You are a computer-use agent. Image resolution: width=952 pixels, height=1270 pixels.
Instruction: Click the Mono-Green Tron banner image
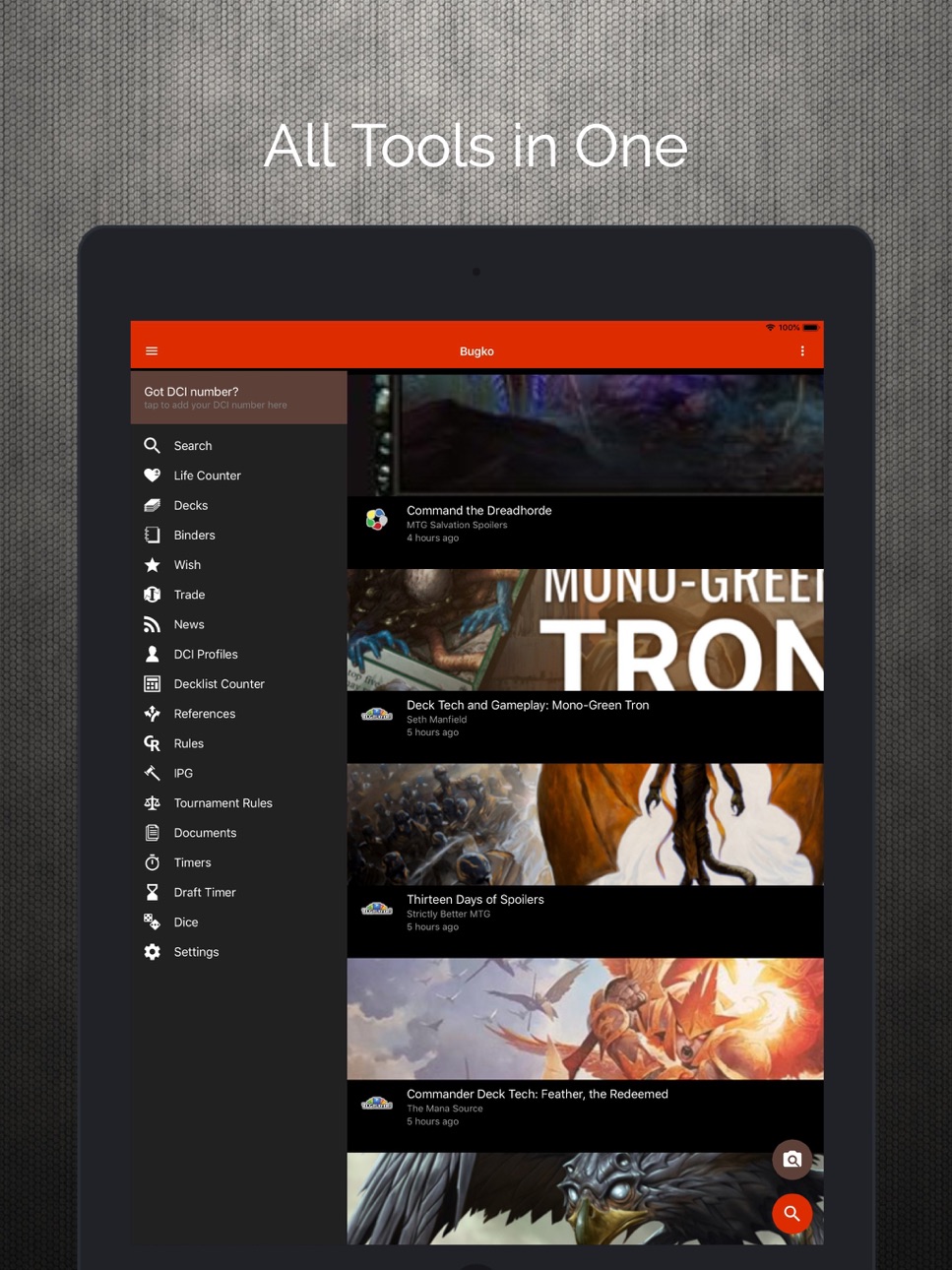pos(585,629)
